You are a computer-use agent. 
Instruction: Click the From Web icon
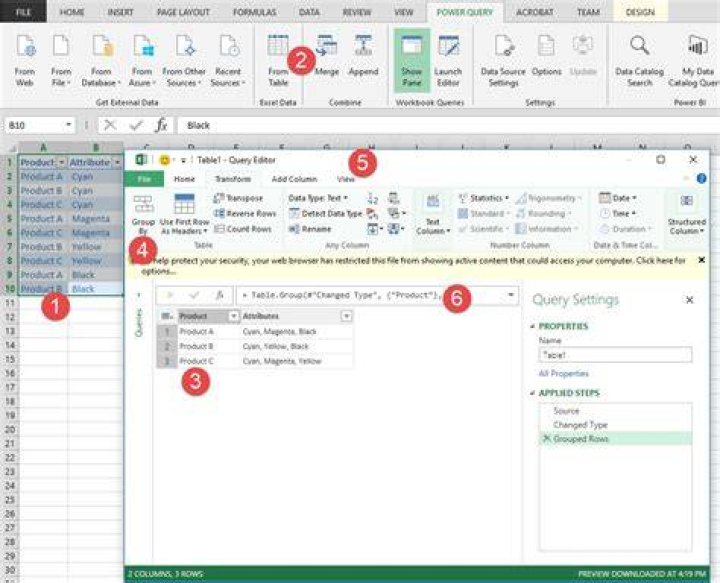coord(25,60)
